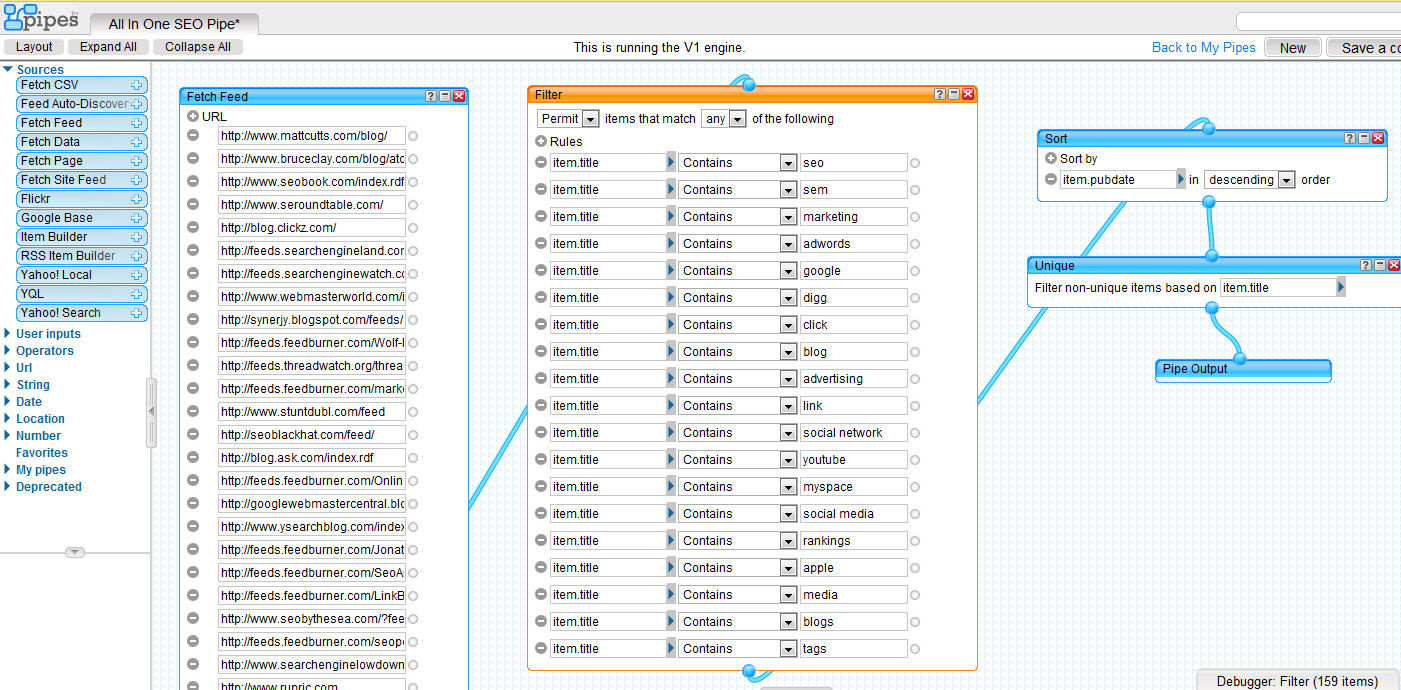The height and width of the screenshot is (690, 1401).
Task: Toggle wire terminal next to 'seo' value
Action: [914, 163]
